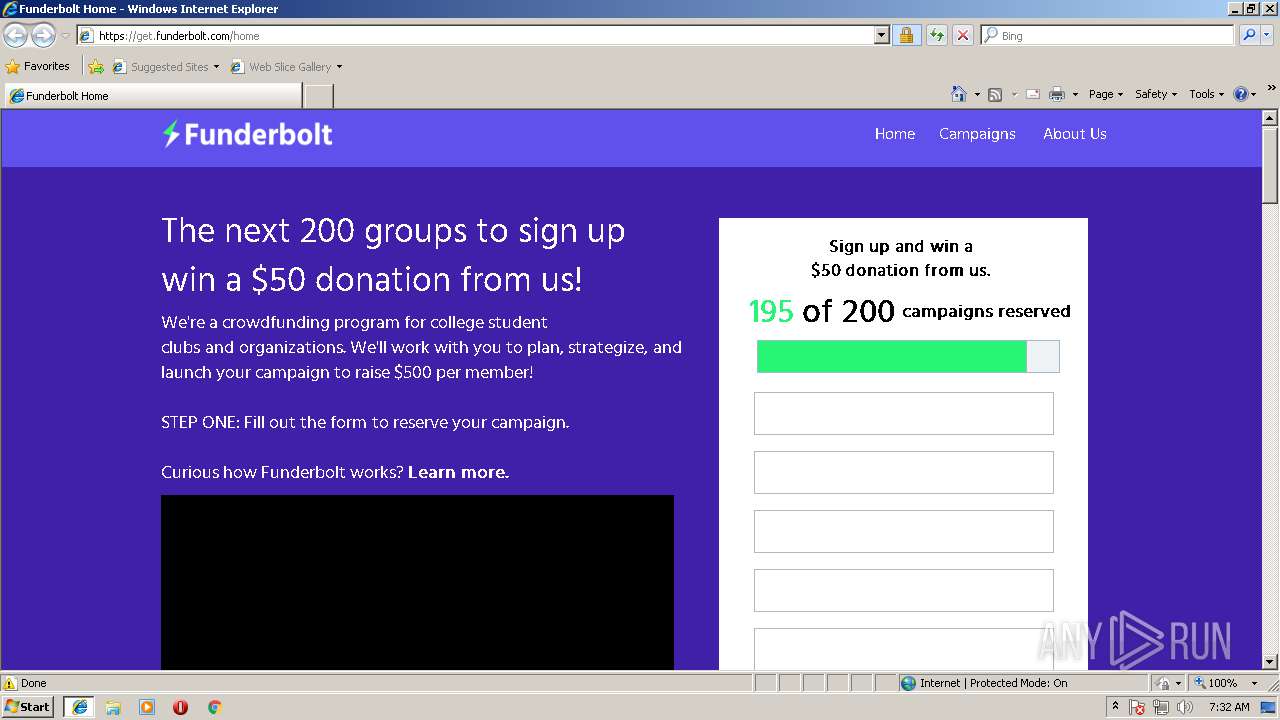Click the Bing search box
Screen dimensions: 1280x720
point(1108,35)
